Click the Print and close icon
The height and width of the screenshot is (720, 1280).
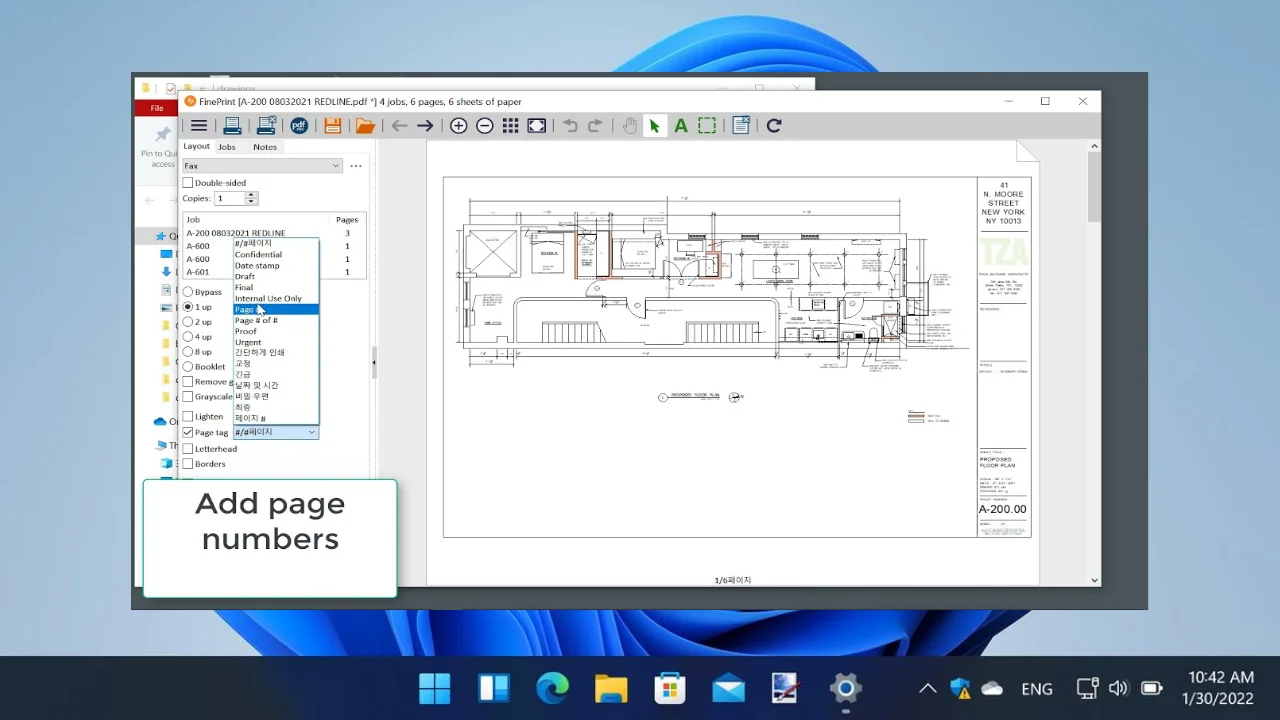click(x=266, y=126)
